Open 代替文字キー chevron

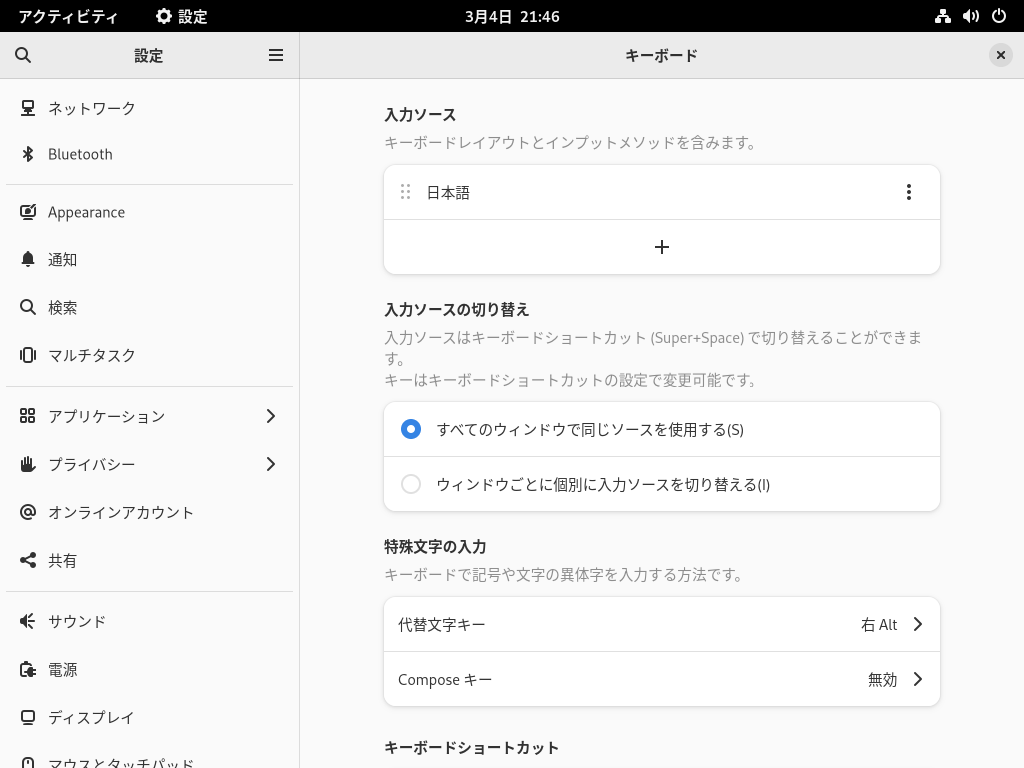918,624
